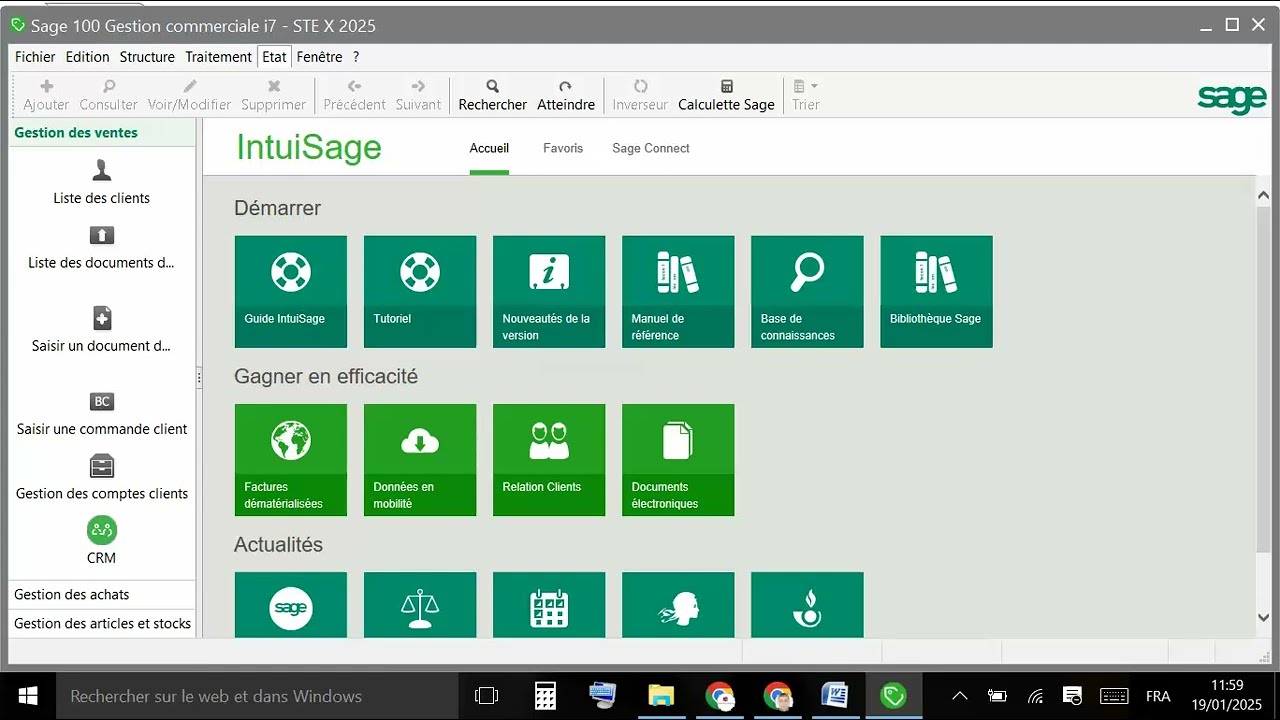
Task: Click Saisir un document sidebar shortcut
Action: pos(102,330)
